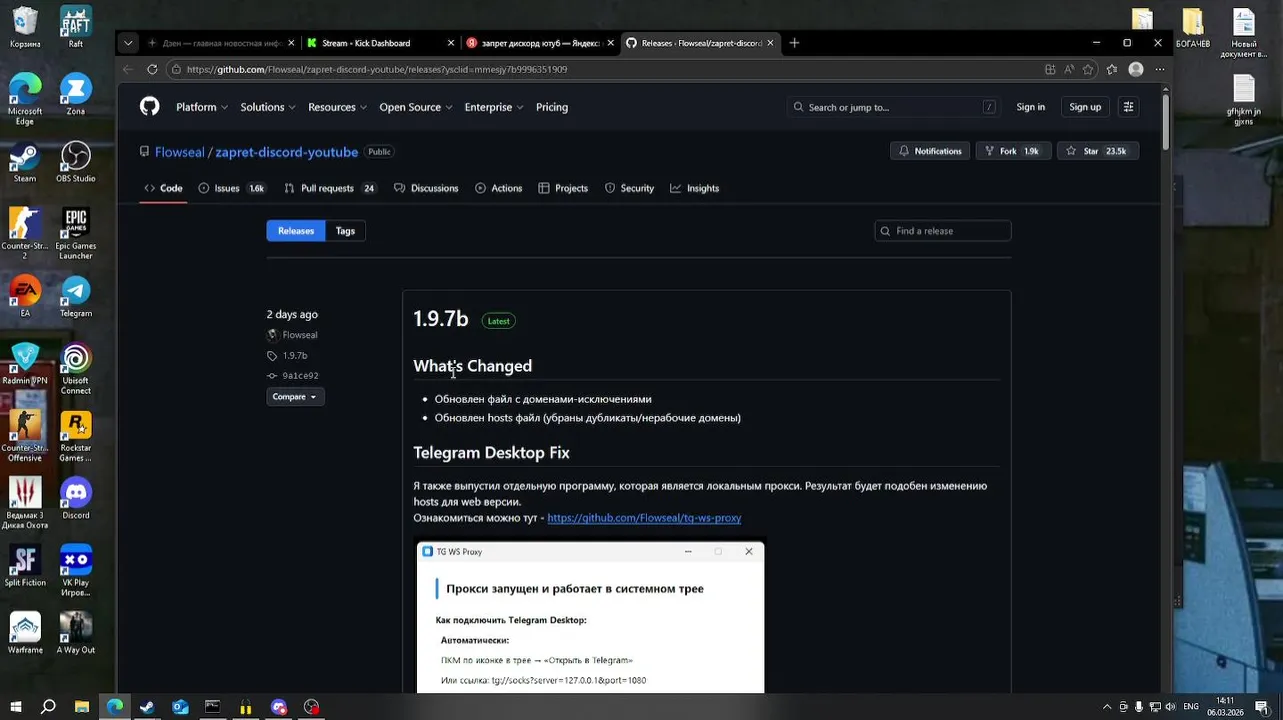Viewport: 1283px width, 720px height.
Task: Open Windows Start menu
Action: [x=16, y=707]
